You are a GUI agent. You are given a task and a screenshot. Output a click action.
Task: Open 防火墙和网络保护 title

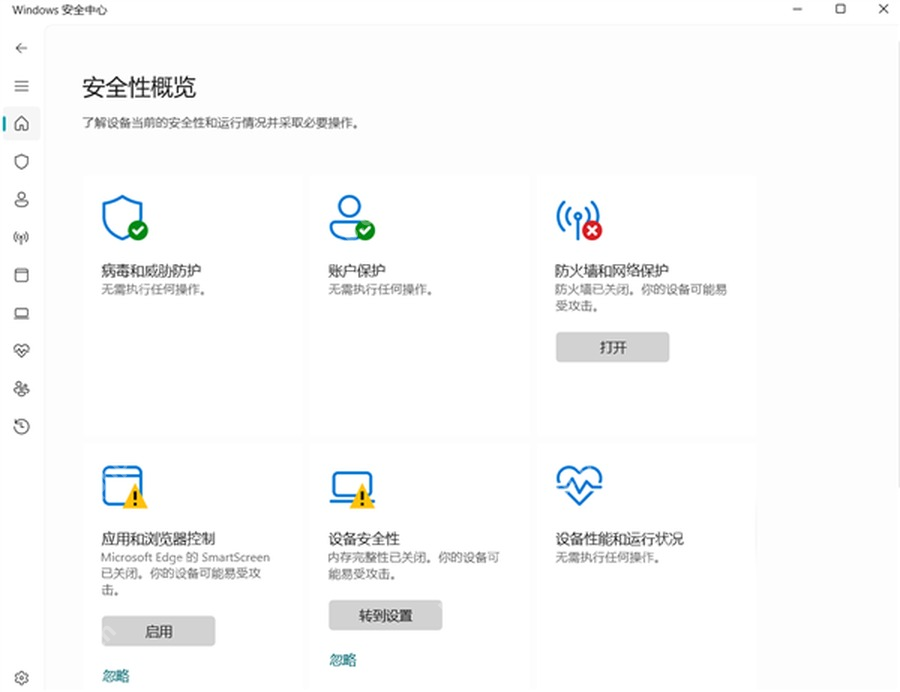(612, 270)
